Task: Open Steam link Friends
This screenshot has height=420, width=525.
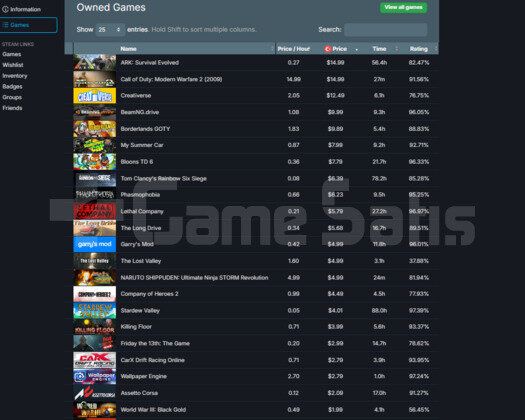Action: [12, 108]
